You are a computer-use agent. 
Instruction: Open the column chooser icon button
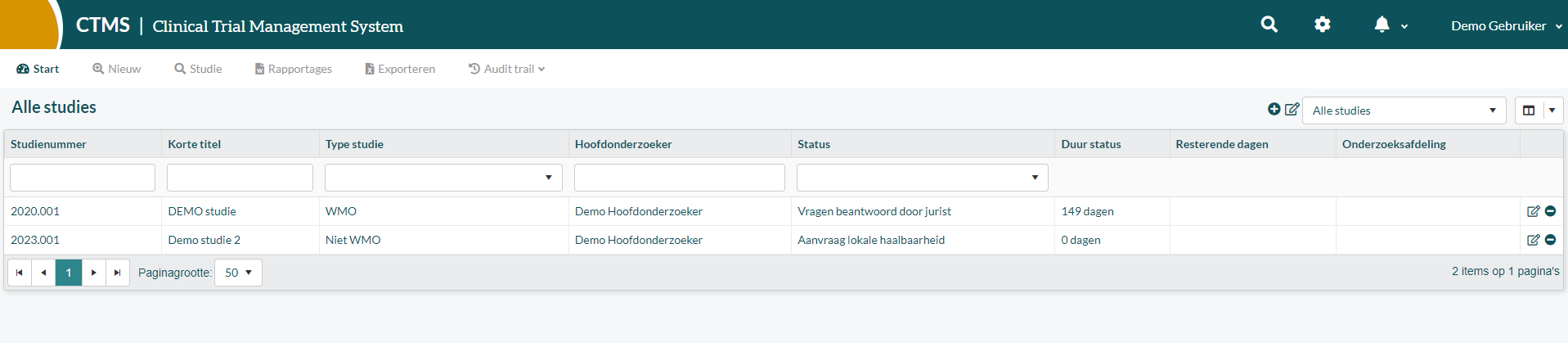[x=1529, y=111]
